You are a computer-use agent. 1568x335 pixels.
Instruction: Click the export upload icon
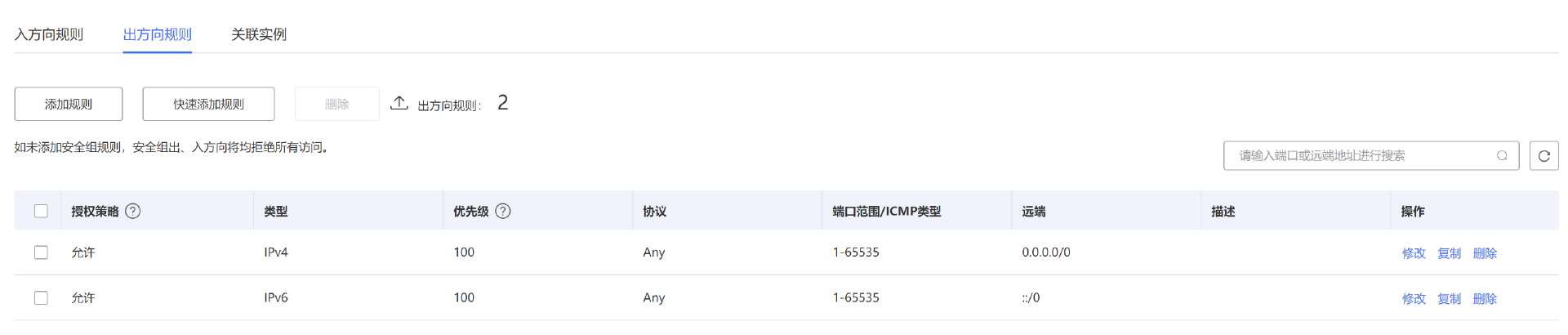coord(399,103)
